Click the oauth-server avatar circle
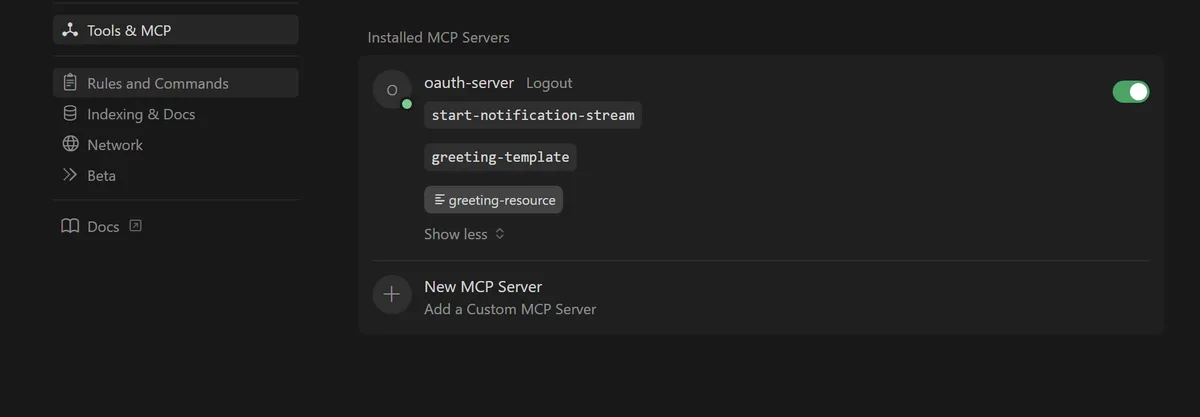 pyautogui.click(x=392, y=89)
